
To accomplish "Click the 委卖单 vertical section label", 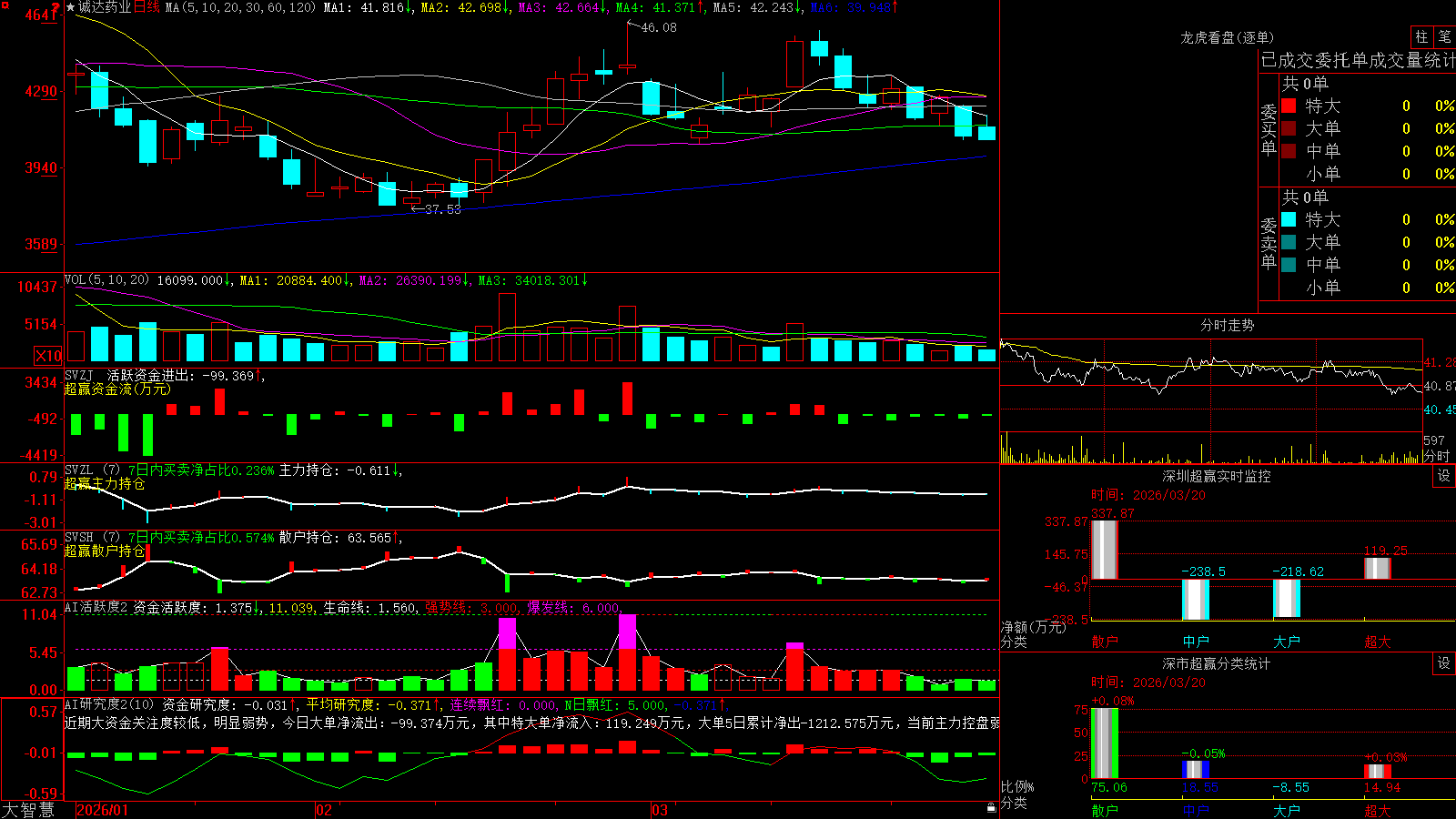I will tap(1269, 243).
